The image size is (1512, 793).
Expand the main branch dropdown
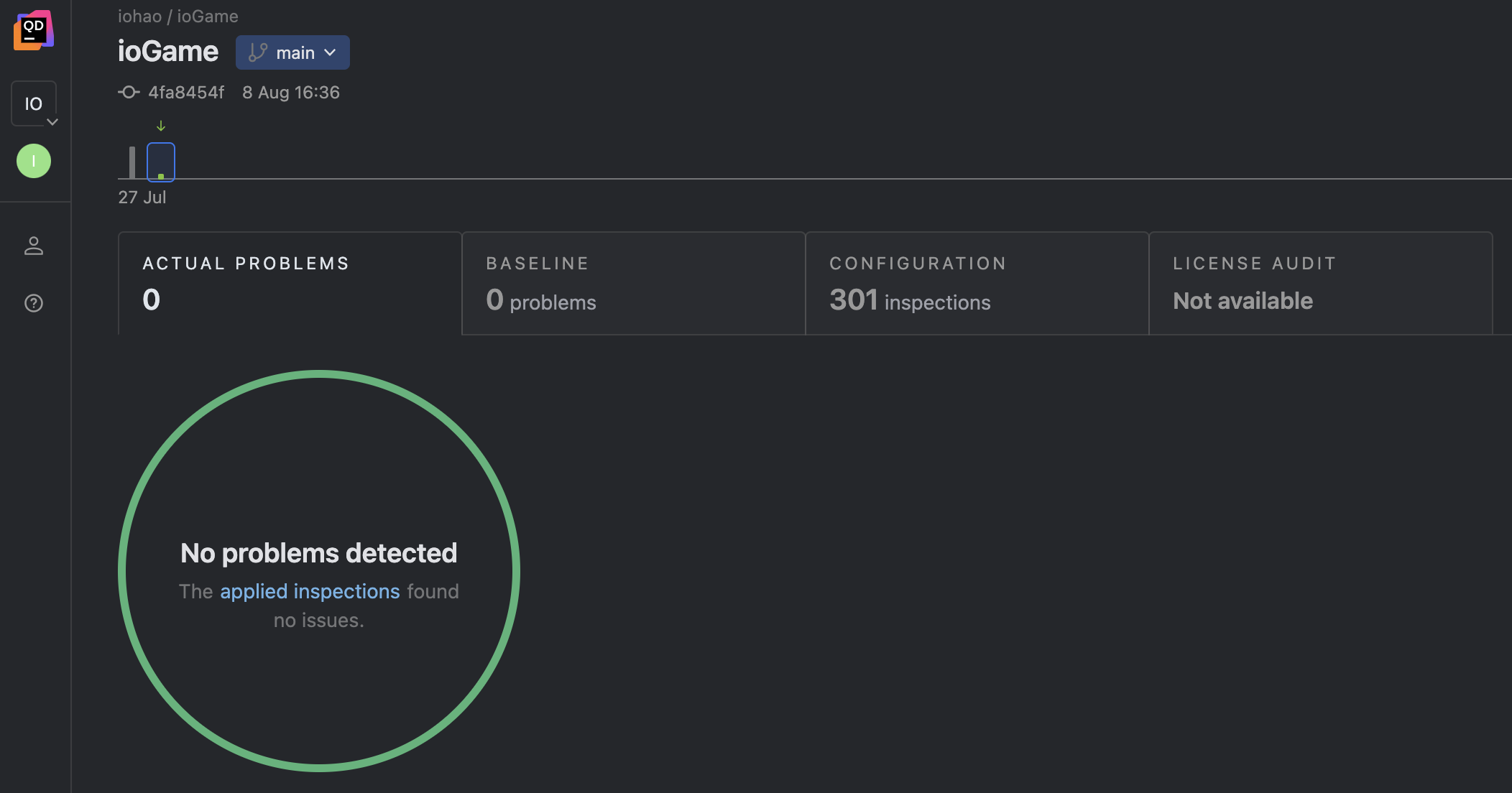coord(293,52)
